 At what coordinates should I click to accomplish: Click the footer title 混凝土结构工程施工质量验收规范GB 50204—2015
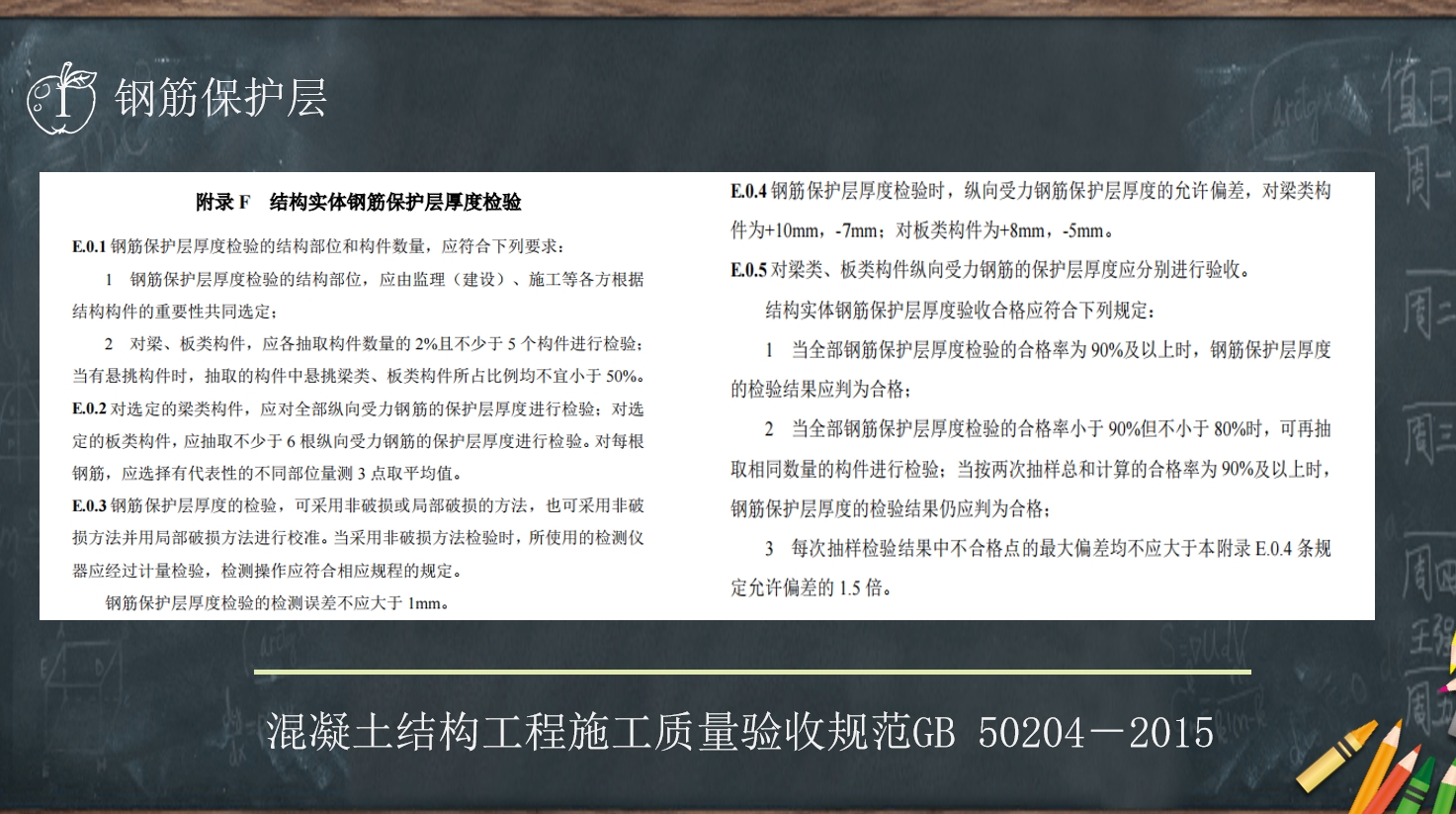pyautogui.click(x=740, y=732)
